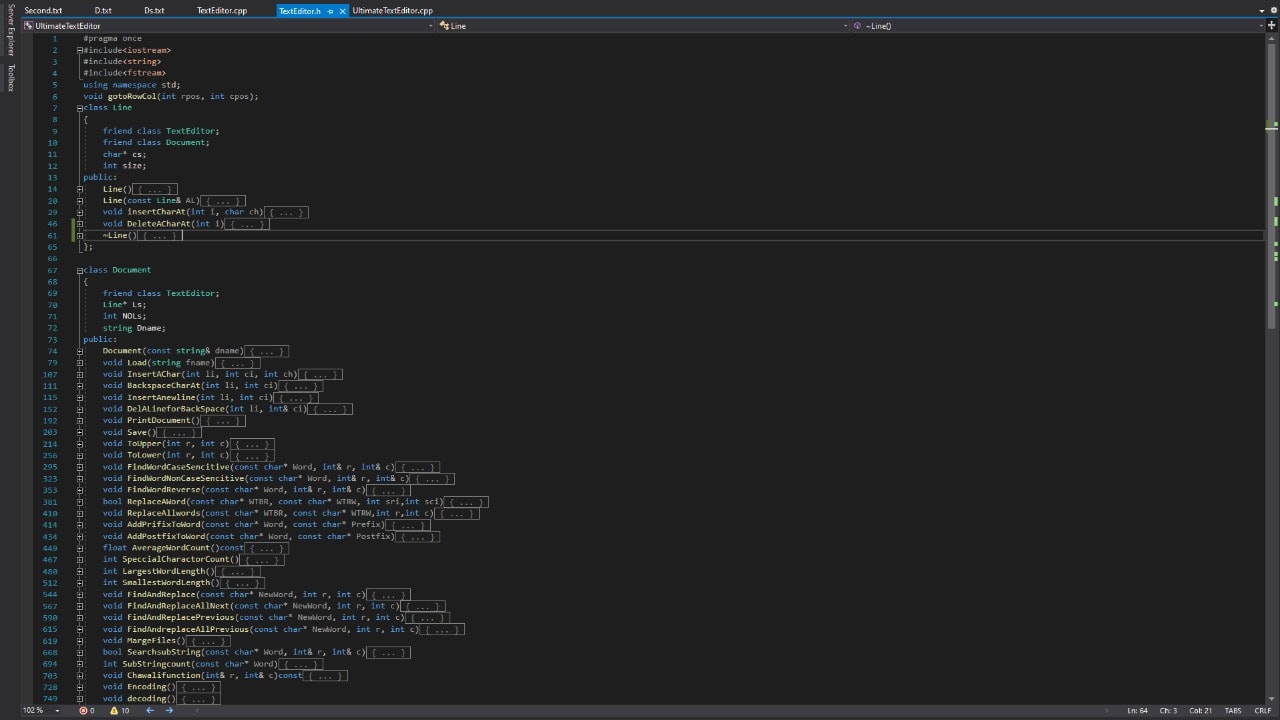Switch to TextEditor.cpp tab
The image size is (1280, 720).
click(222, 11)
